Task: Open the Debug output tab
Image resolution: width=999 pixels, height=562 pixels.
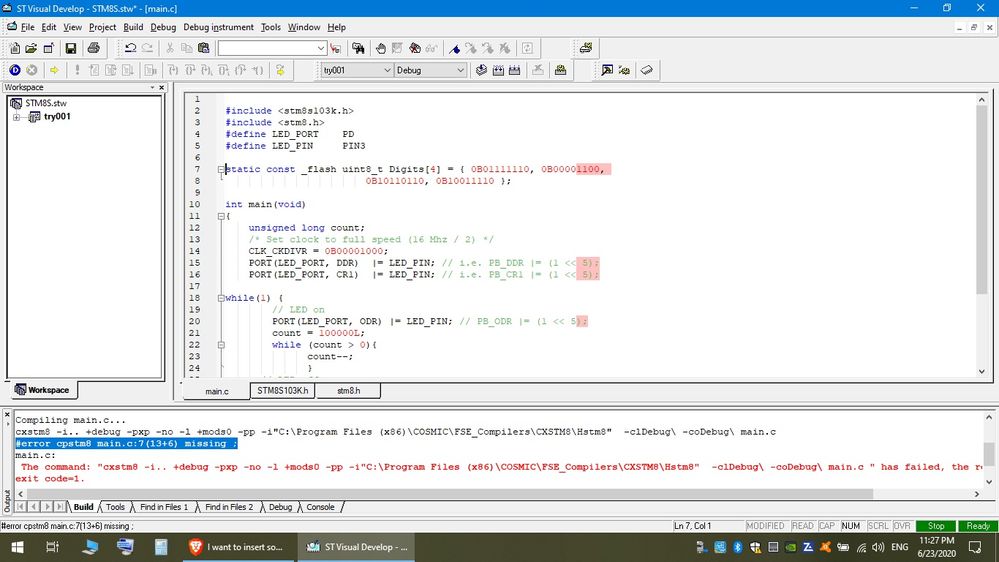Action: [x=280, y=507]
